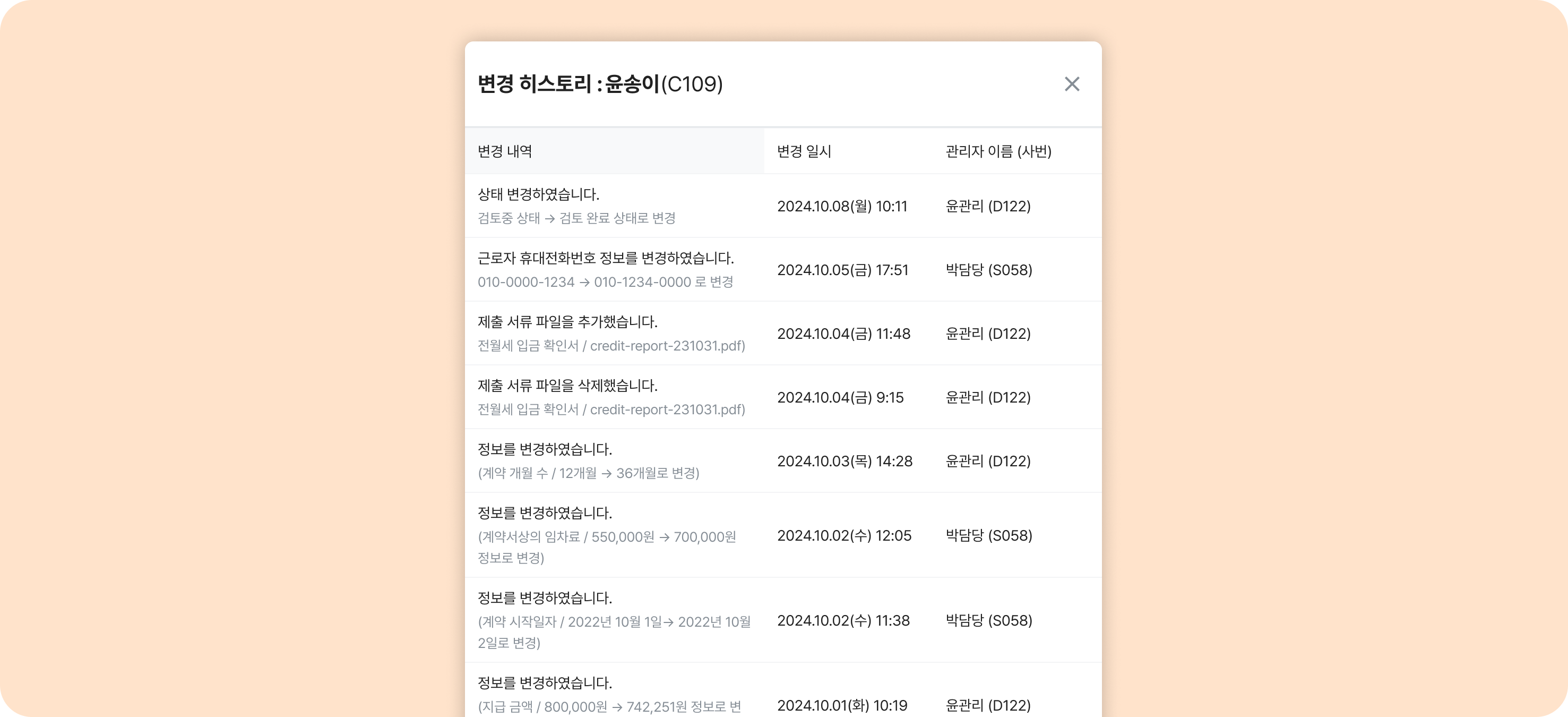Image resolution: width=1568 pixels, height=717 pixels.
Task: Click the 변경 일시 column header
Action: coord(804,151)
